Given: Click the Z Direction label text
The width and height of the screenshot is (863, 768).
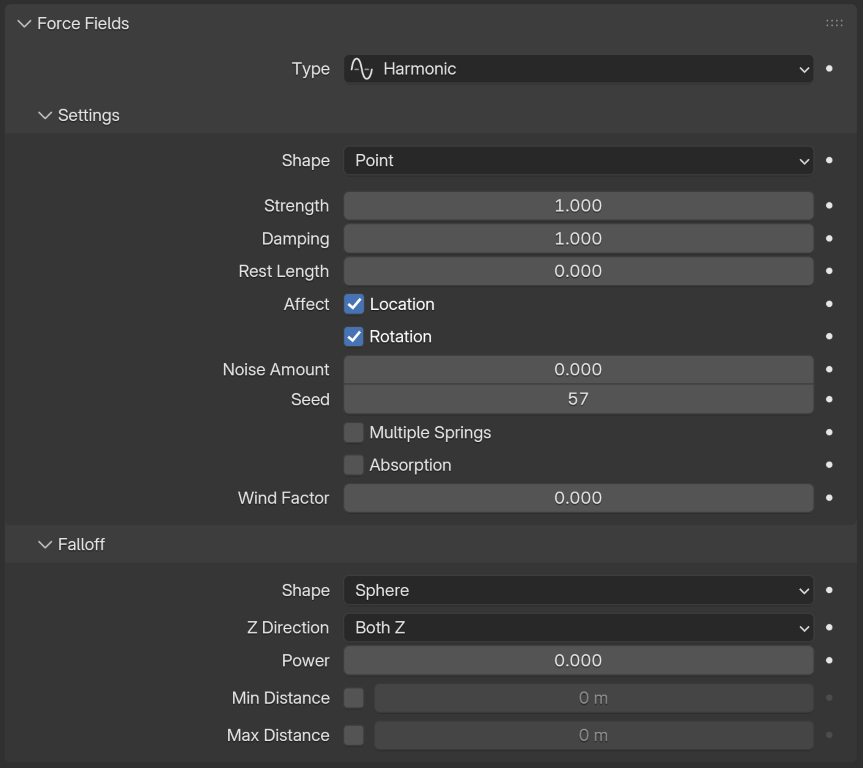Looking at the screenshot, I should point(287,628).
